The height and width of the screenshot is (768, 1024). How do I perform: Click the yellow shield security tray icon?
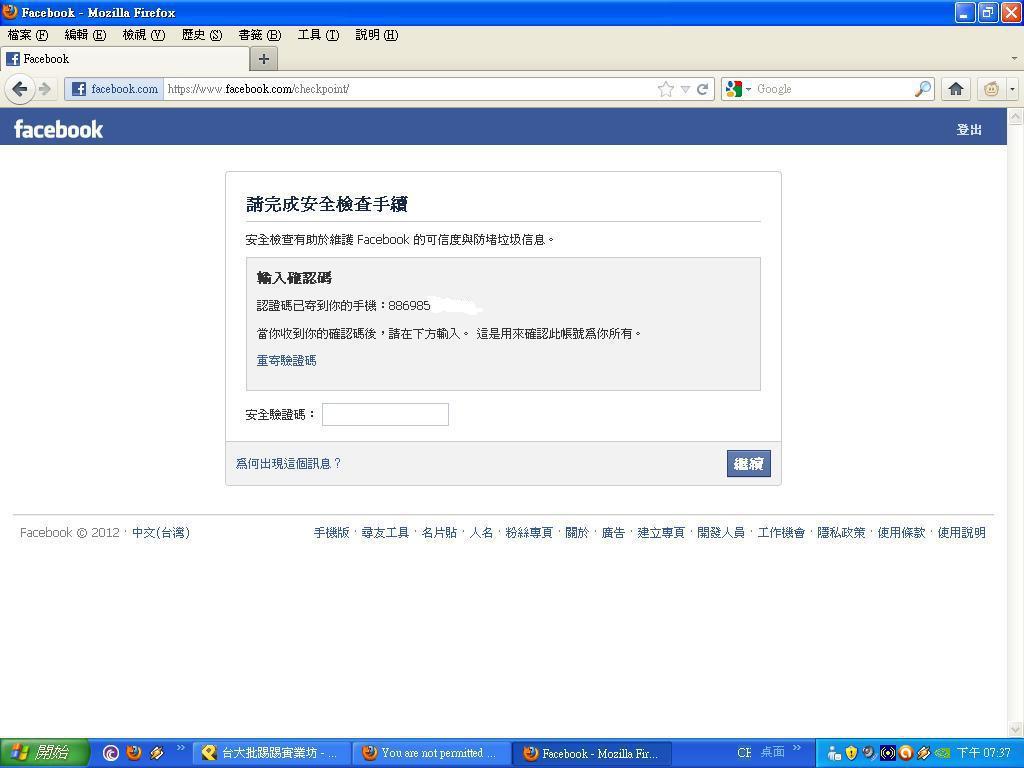tap(851, 753)
